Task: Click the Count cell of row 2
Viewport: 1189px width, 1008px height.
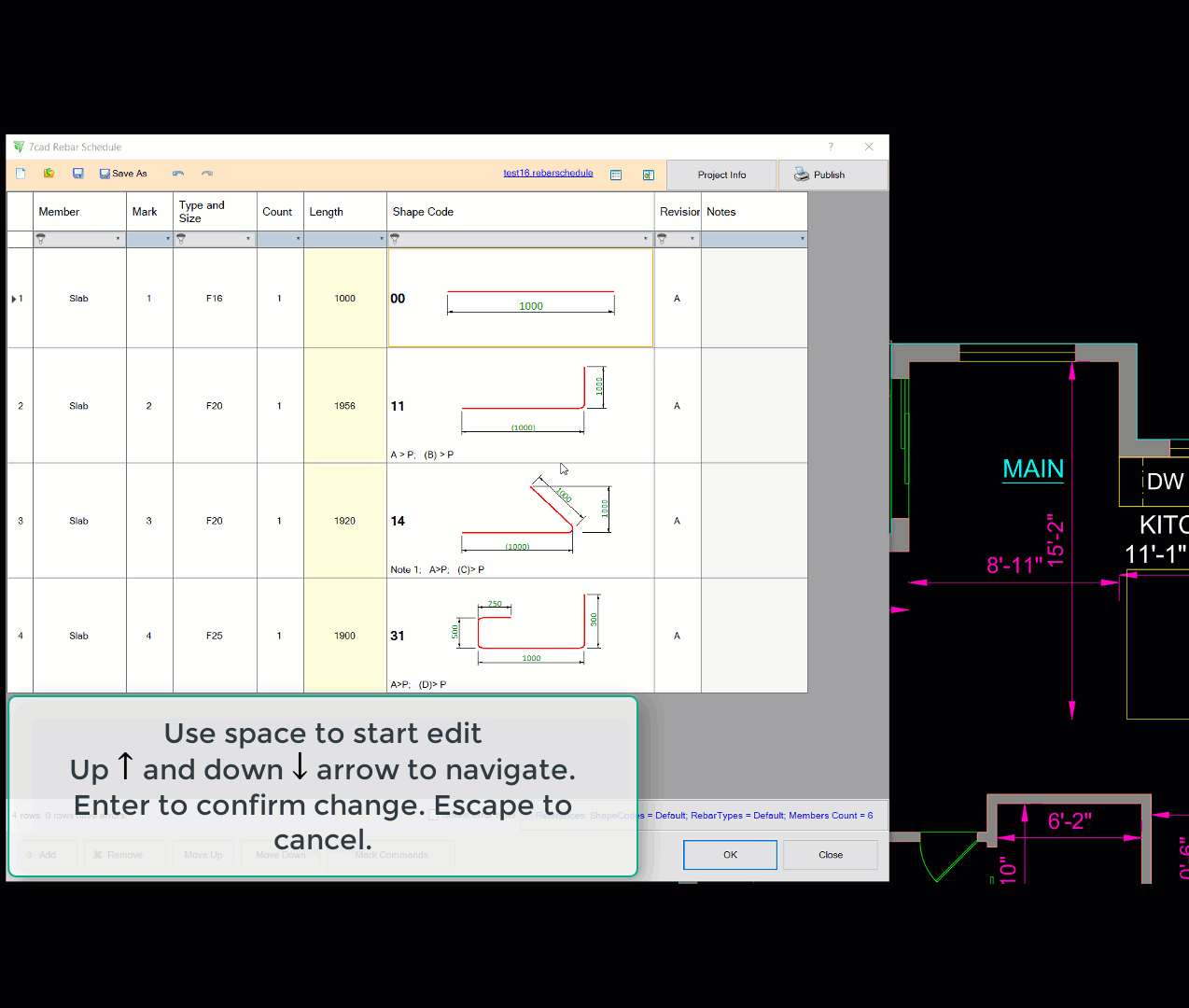Action: 280,406
